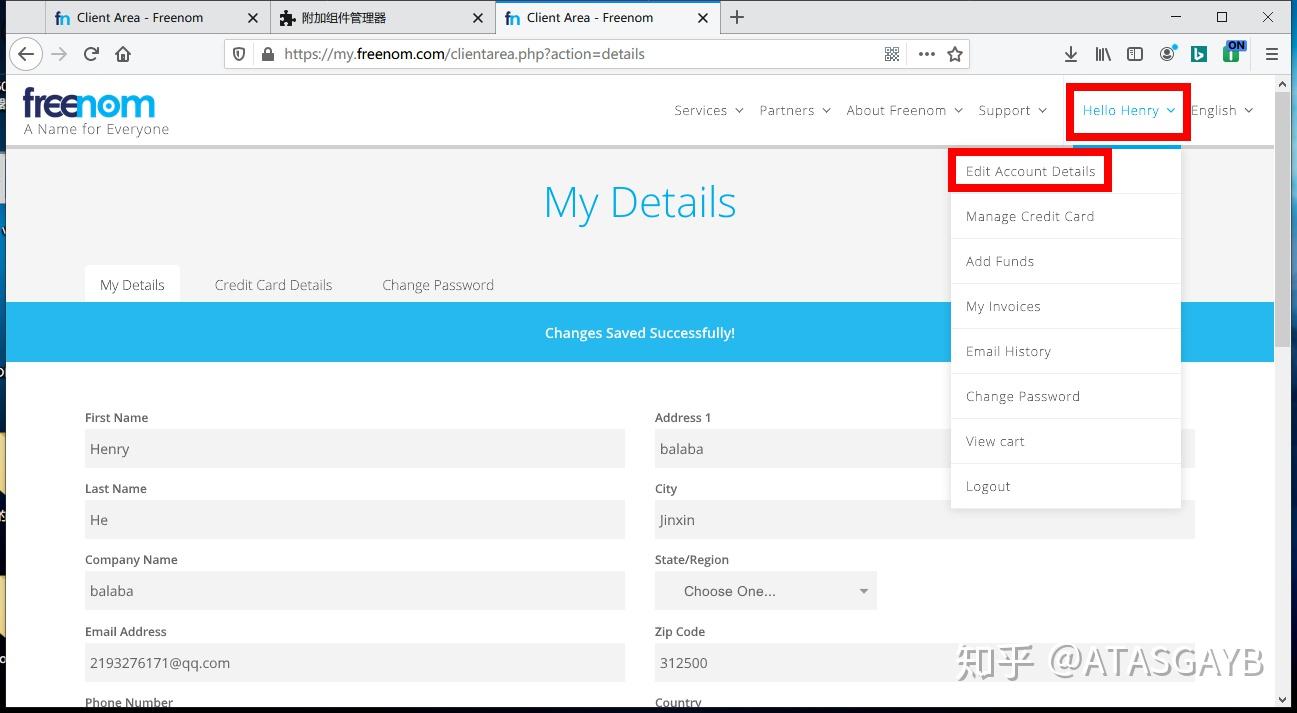Close the active Client Area - Freenom tab
The height and width of the screenshot is (713, 1297).
point(703,18)
